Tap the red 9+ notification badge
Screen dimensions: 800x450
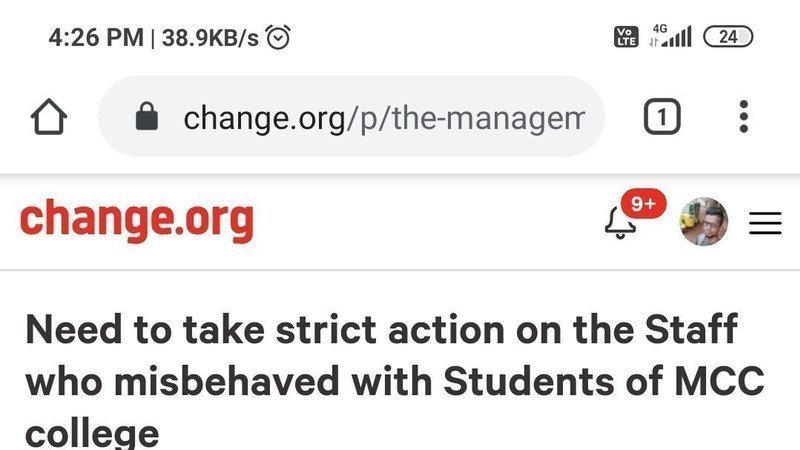tap(644, 204)
